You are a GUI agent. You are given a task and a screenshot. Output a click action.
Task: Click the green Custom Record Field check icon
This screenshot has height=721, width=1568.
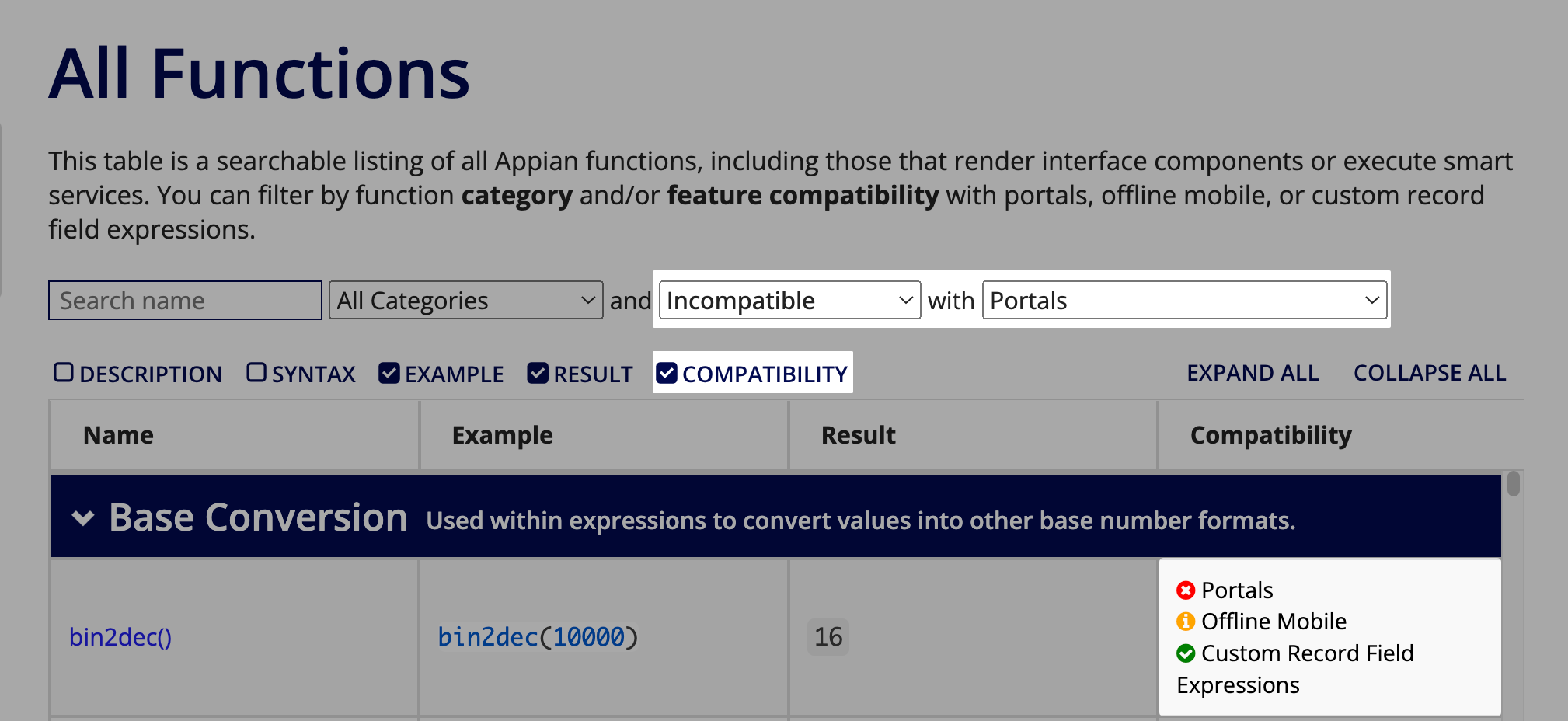coord(1186,653)
